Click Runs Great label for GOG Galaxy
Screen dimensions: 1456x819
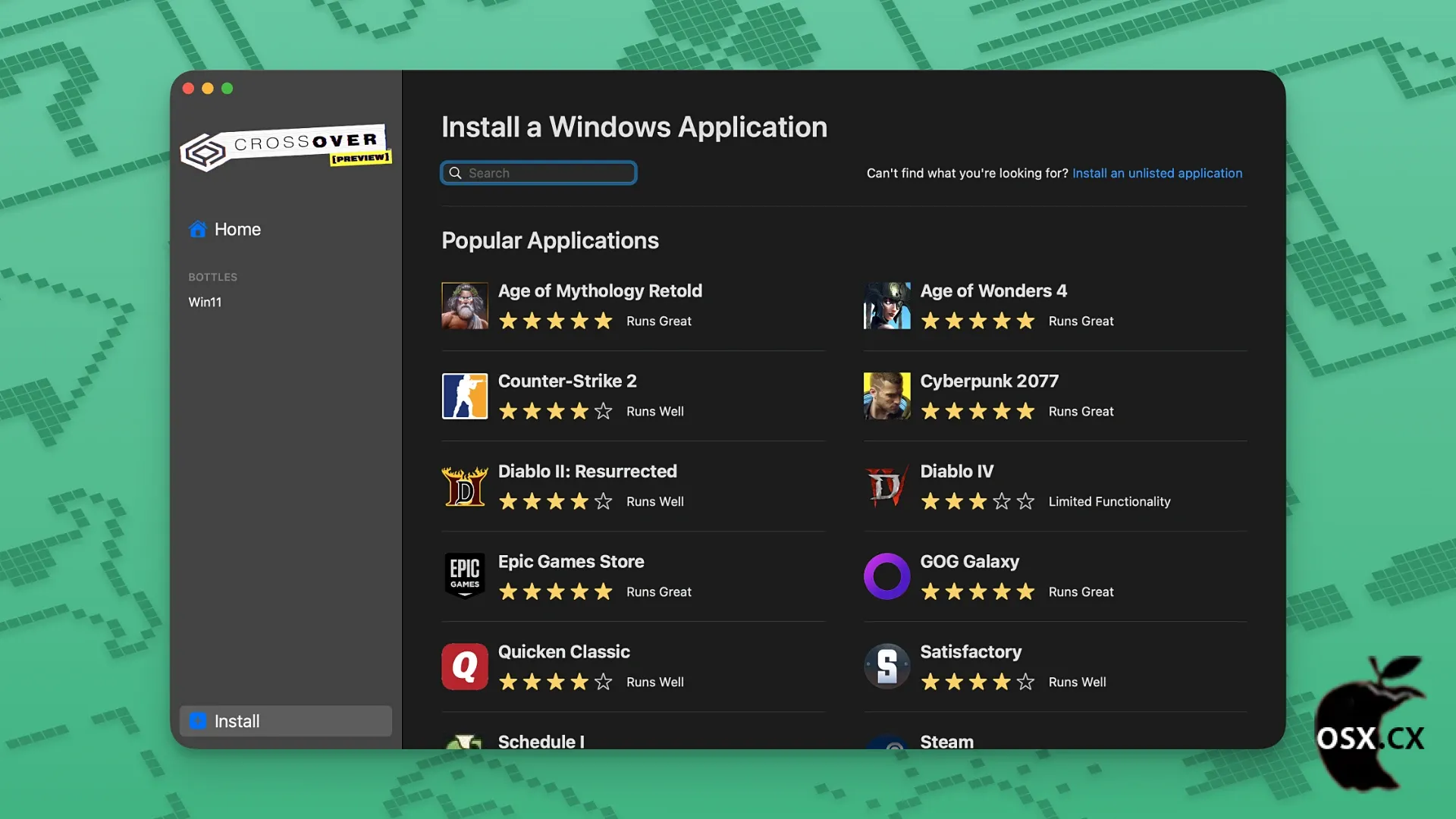pos(1081,592)
